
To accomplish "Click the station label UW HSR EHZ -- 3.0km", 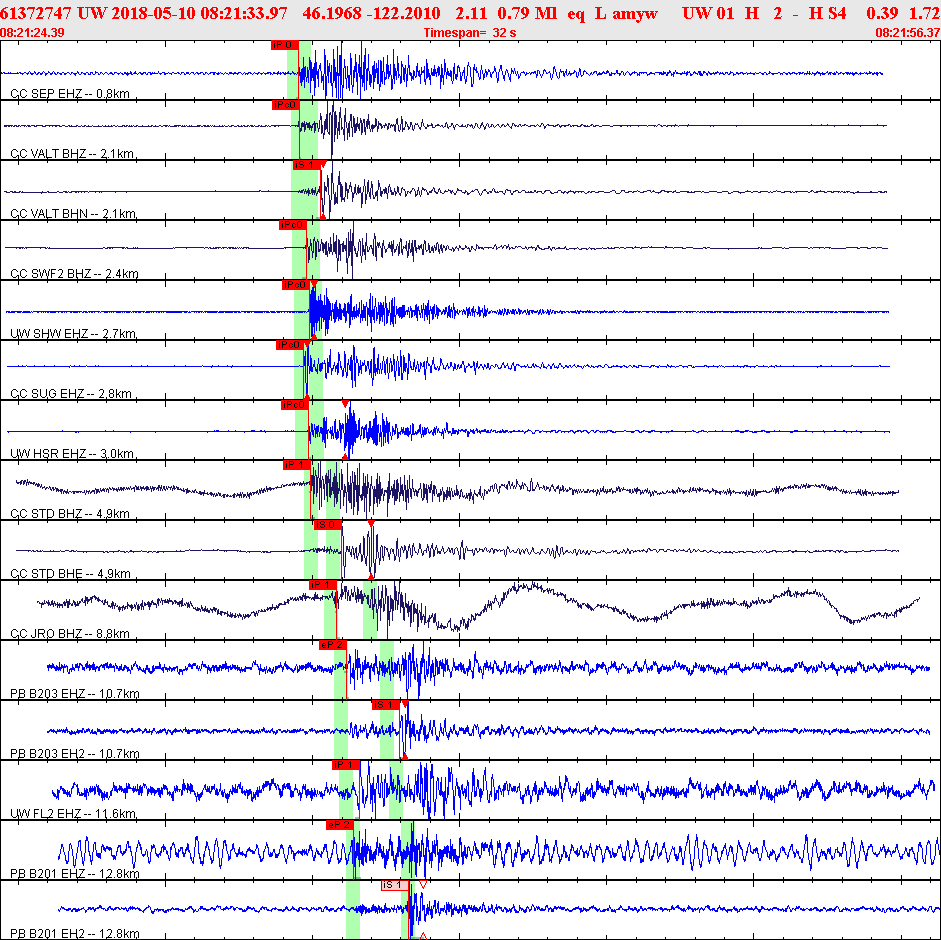I will (72, 454).
